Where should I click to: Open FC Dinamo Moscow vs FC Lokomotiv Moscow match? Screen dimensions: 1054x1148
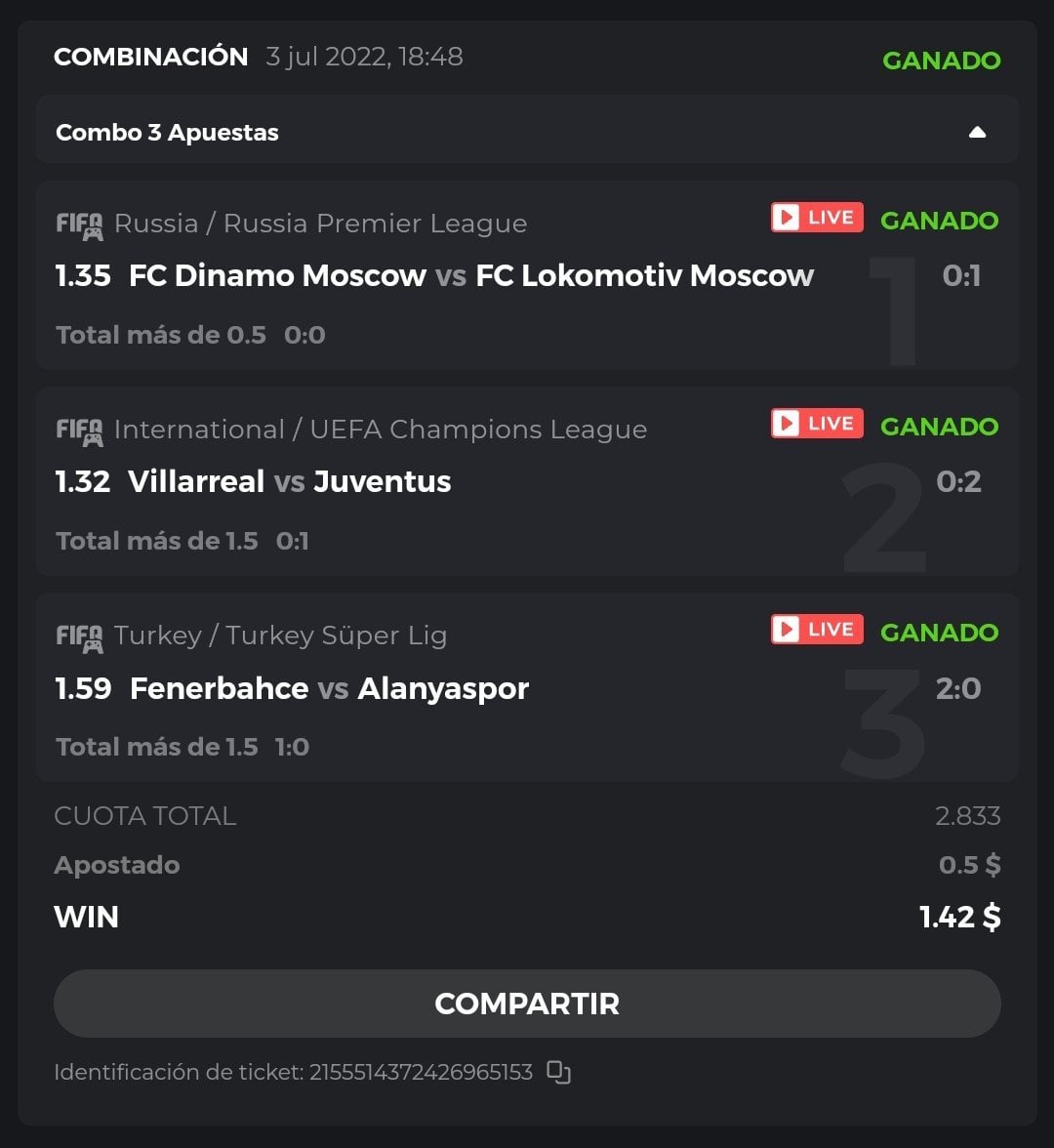pos(471,276)
